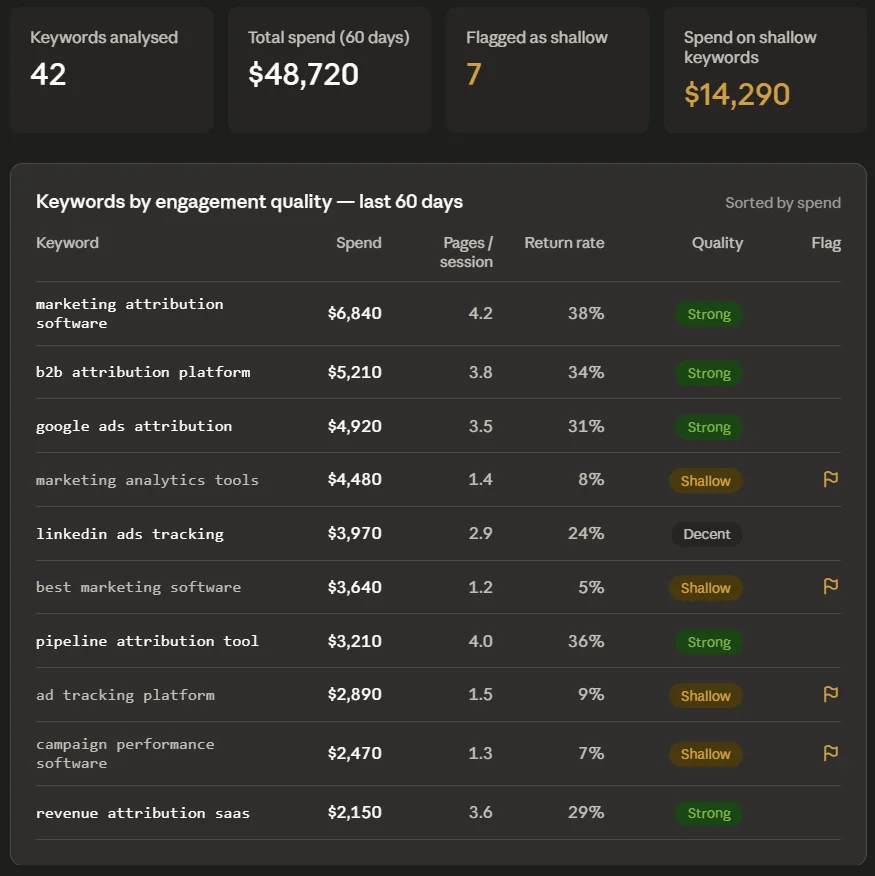Select keyword marketing analytics tools
875x876 pixels.
tap(148, 480)
